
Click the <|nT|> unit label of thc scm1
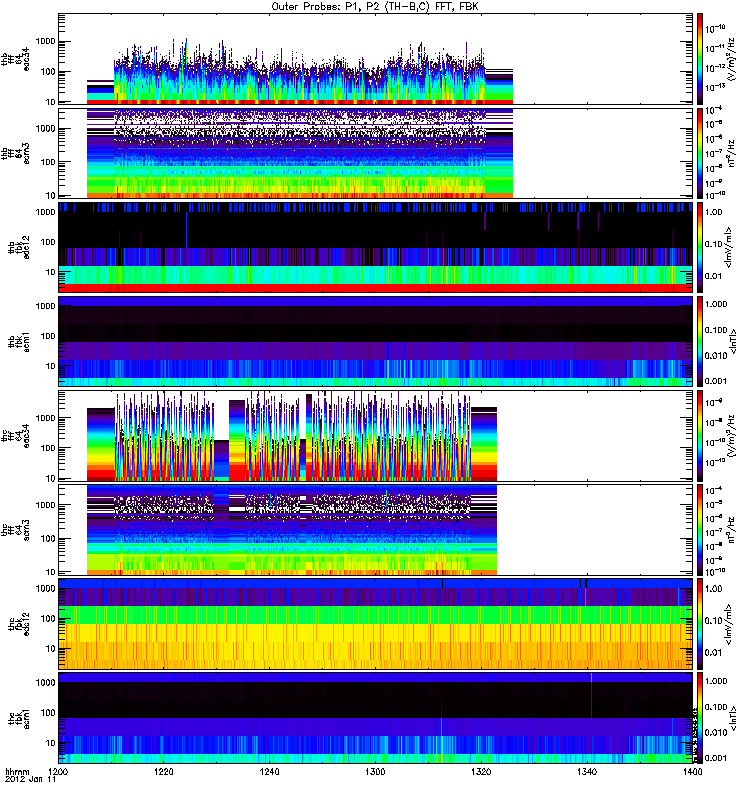coord(734,718)
